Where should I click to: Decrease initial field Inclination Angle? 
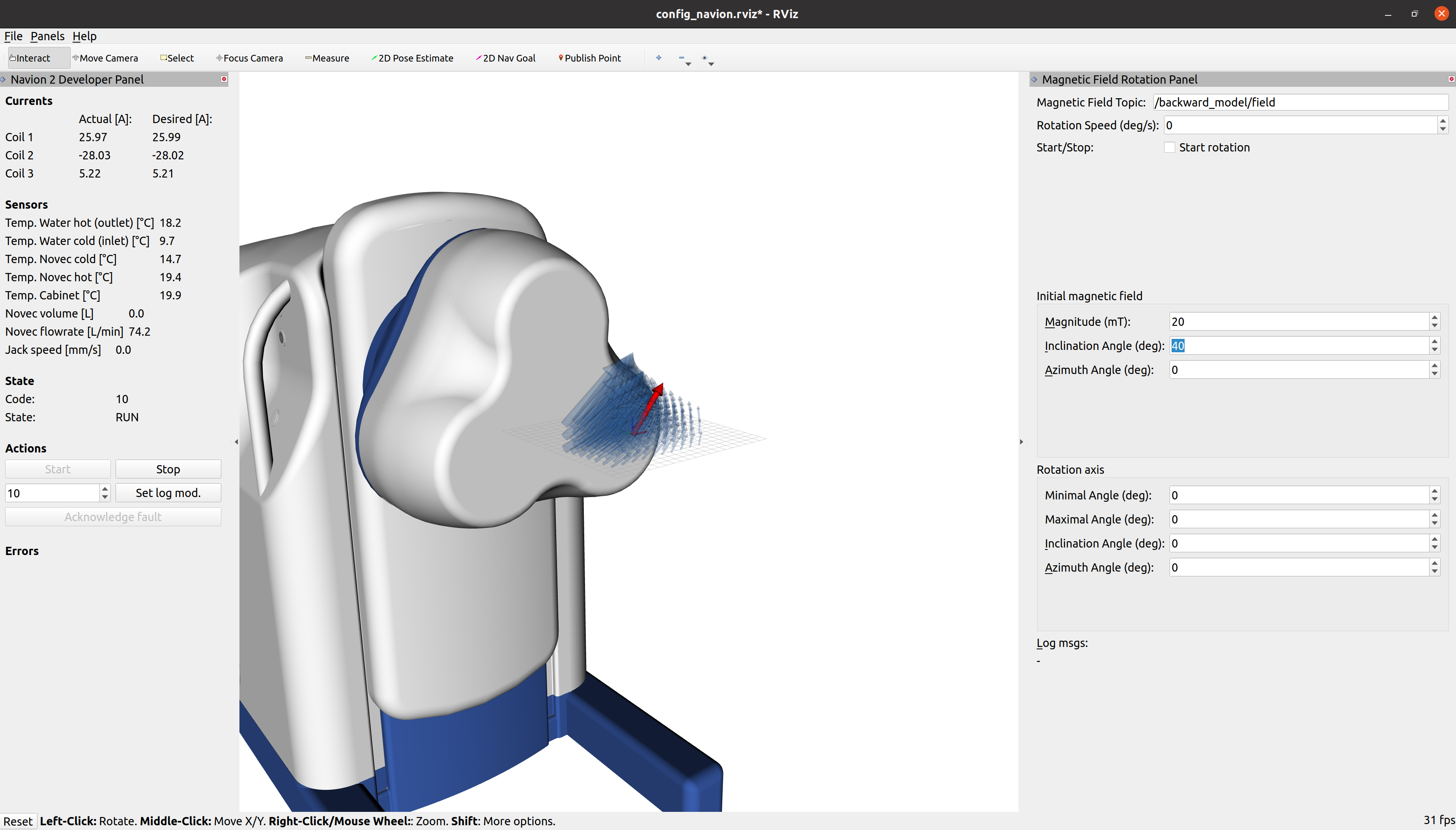1434,350
